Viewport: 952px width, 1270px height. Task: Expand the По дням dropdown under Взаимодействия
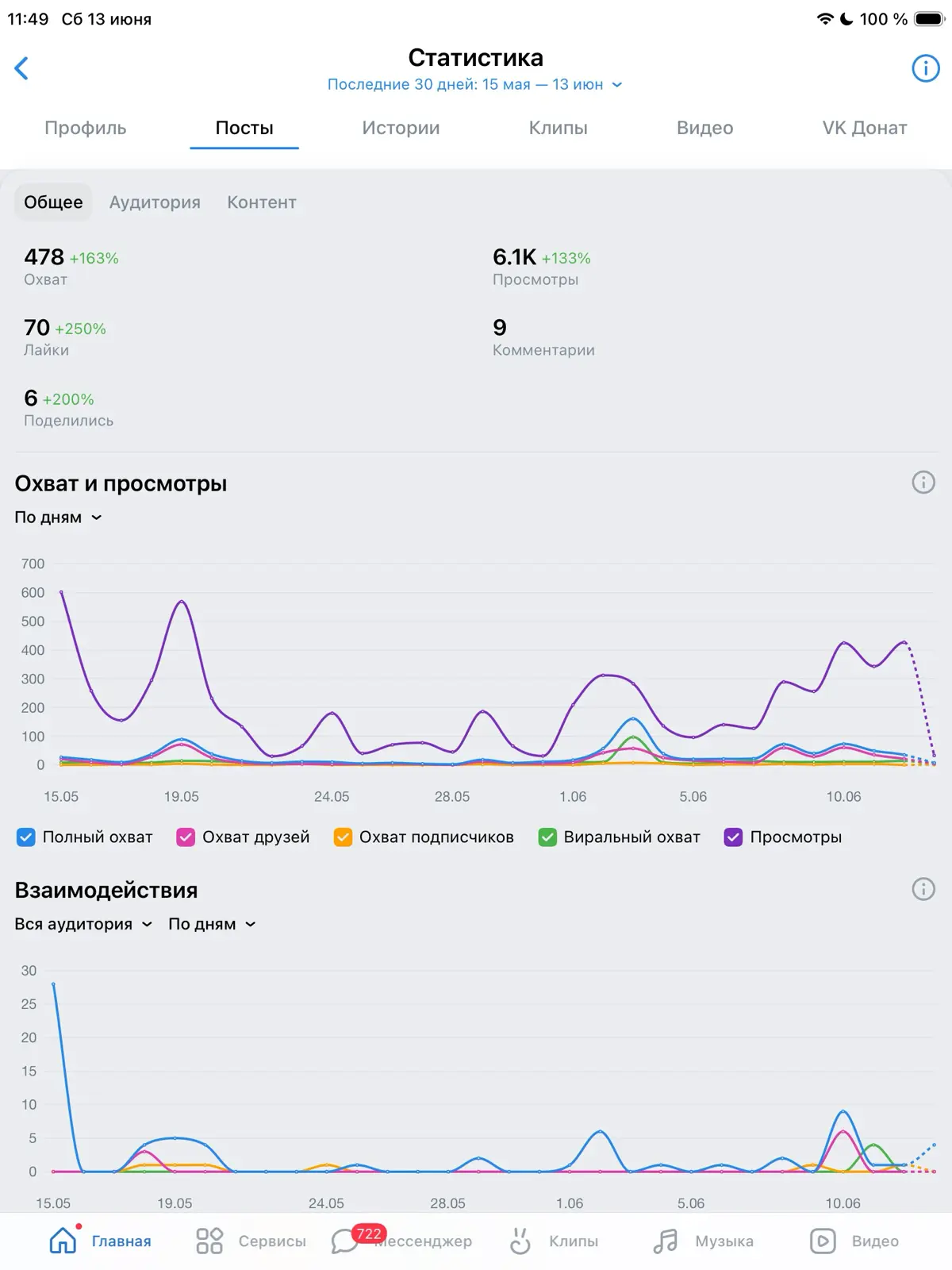212,924
